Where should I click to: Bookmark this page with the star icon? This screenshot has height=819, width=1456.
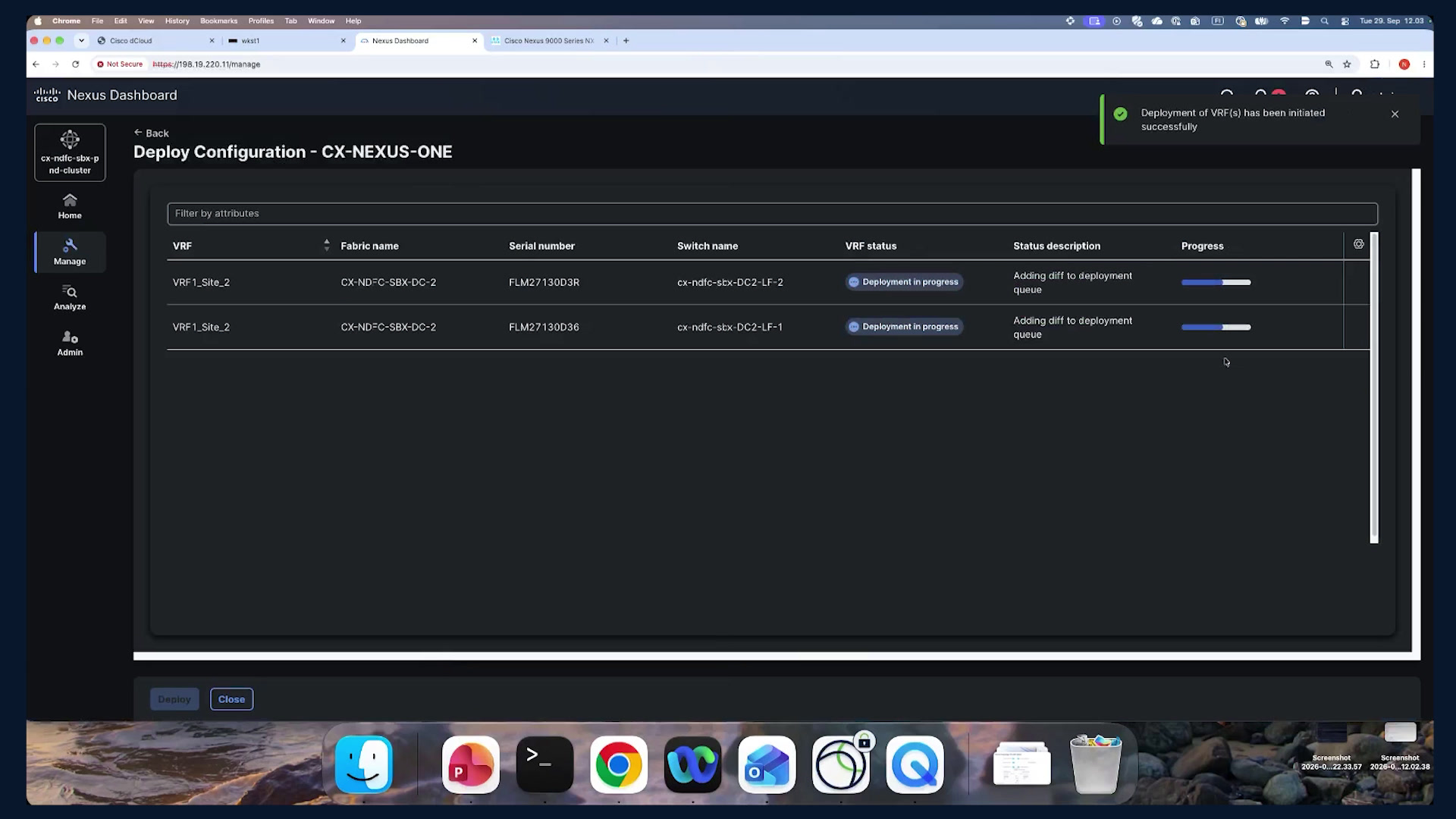1347,64
